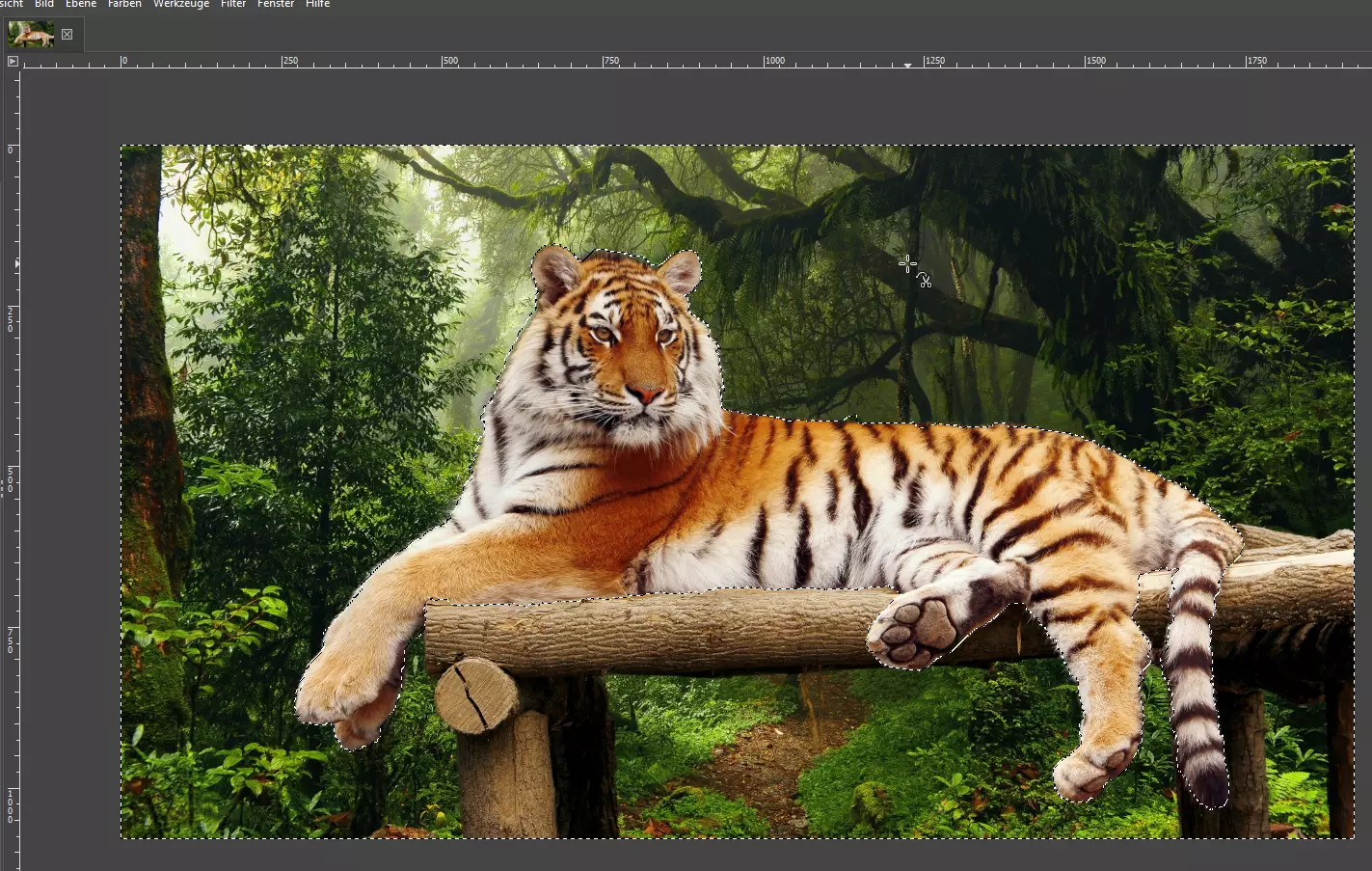The height and width of the screenshot is (871, 1372).
Task: Open the Ansicht menu
Action: (10, 5)
